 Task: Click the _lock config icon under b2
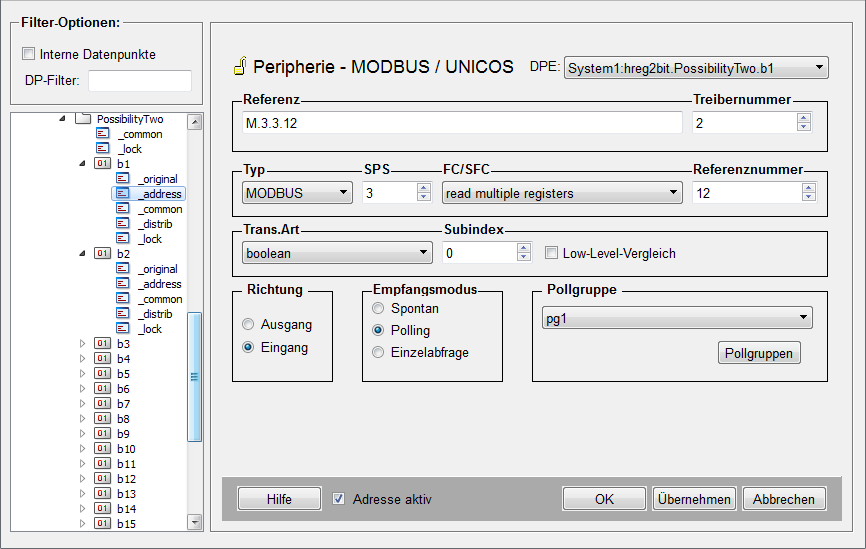(x=123, y=329)
